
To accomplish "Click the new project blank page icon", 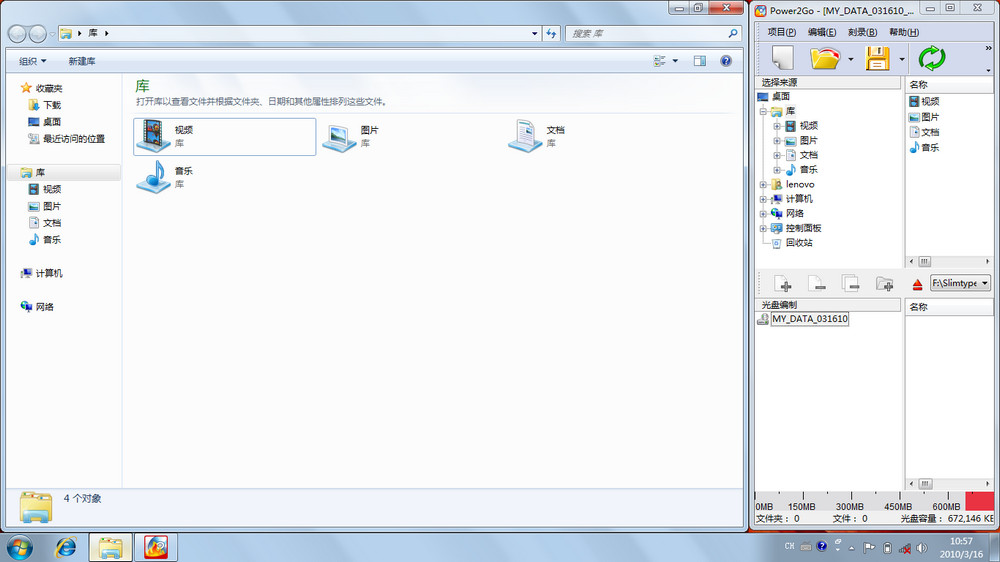I will click(x=781, y=58).
